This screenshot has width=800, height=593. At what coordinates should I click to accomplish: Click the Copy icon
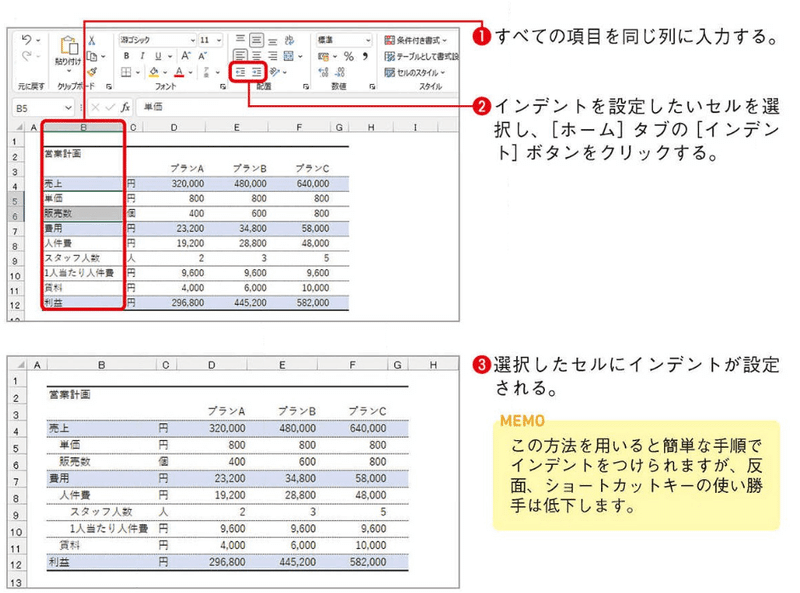(92, 56)
